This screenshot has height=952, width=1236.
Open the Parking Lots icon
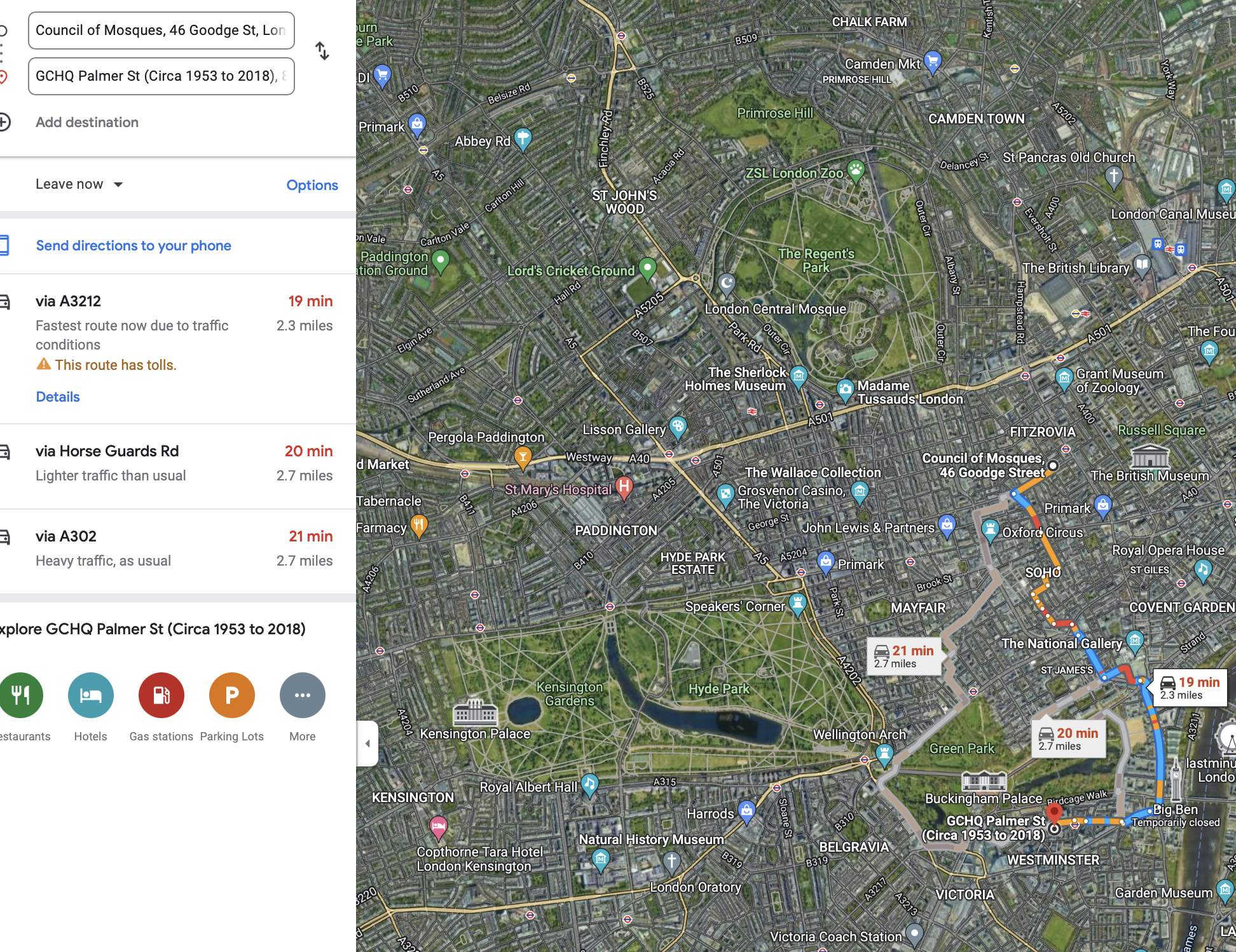232,695
